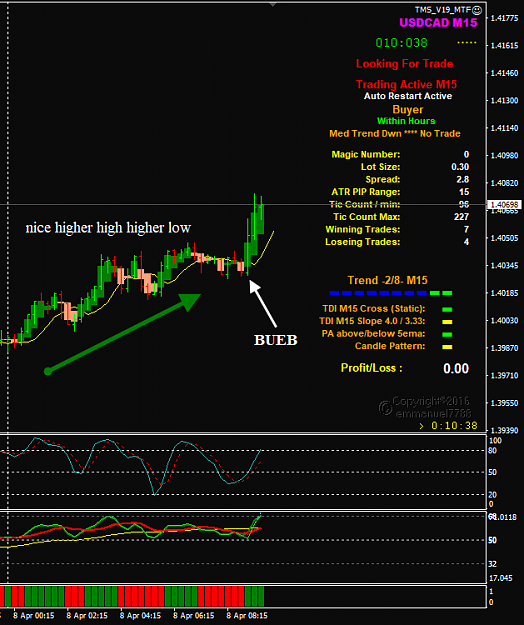524x625 pixels.
Task: Click the 'USDCAD M15' symbol title
Action: (438, 23)
